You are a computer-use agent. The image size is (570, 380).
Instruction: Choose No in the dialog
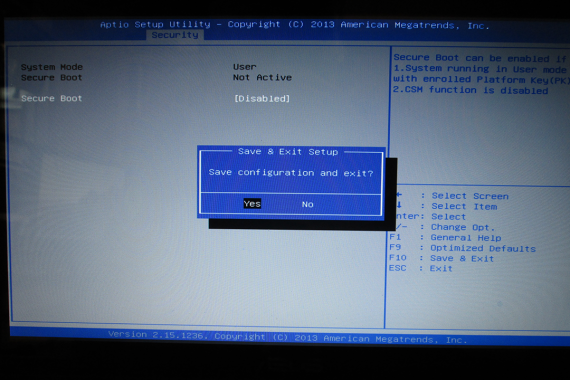coord(308,204)
